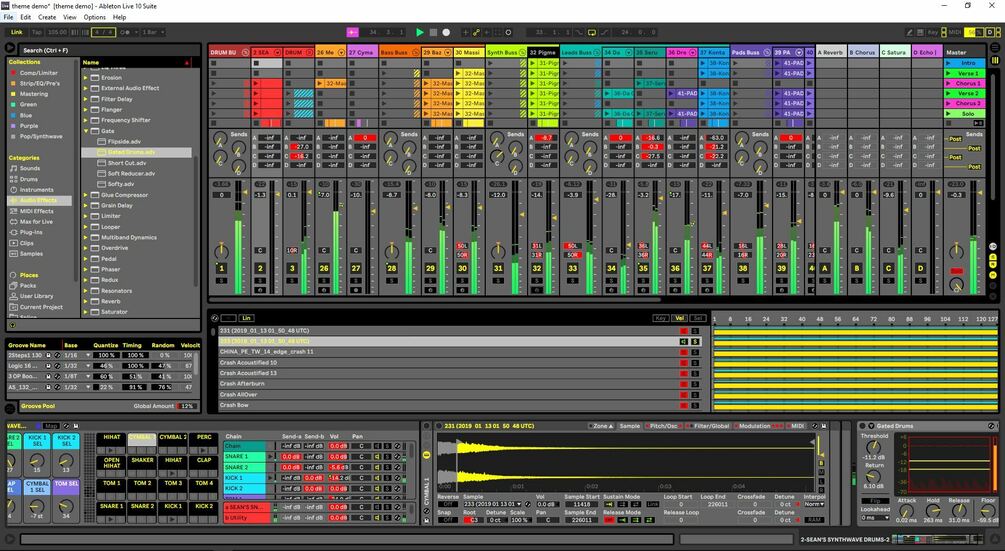1005x551 pixels.
Task: Toggle track 32 activator button
Action: point(536,268)
